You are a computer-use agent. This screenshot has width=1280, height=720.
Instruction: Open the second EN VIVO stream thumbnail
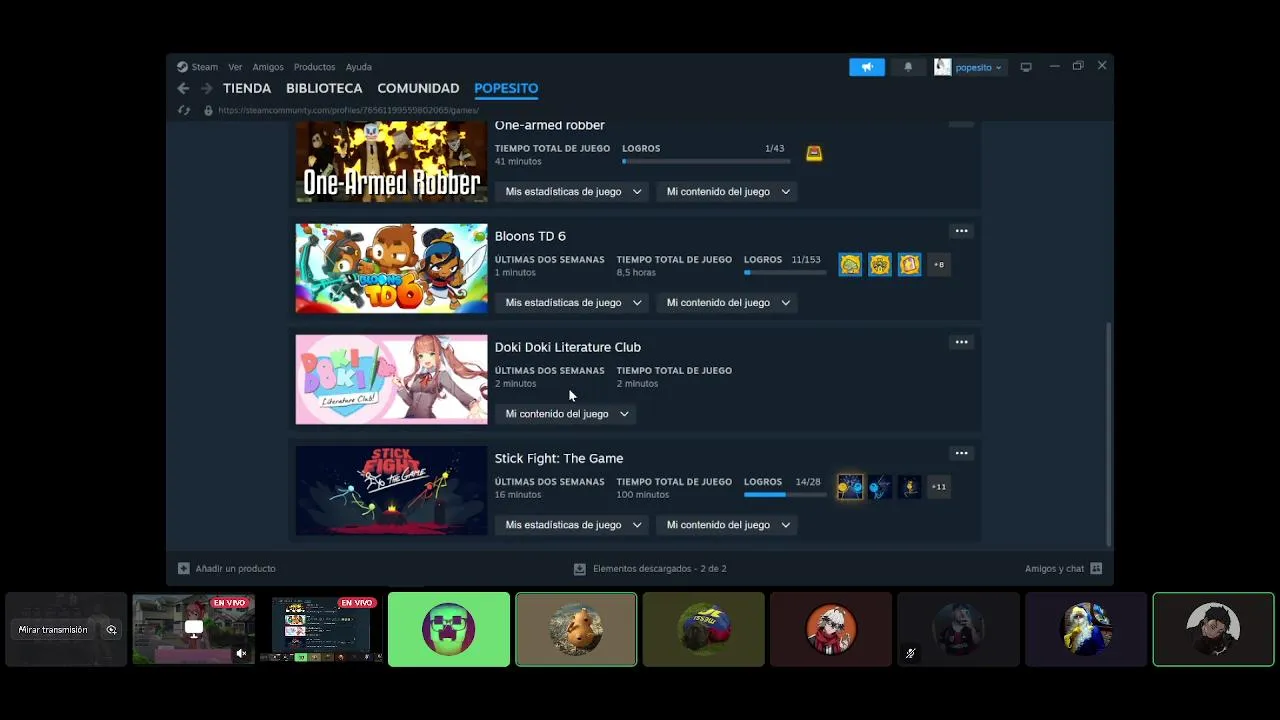pyautogui.click(x=321, y=629)
